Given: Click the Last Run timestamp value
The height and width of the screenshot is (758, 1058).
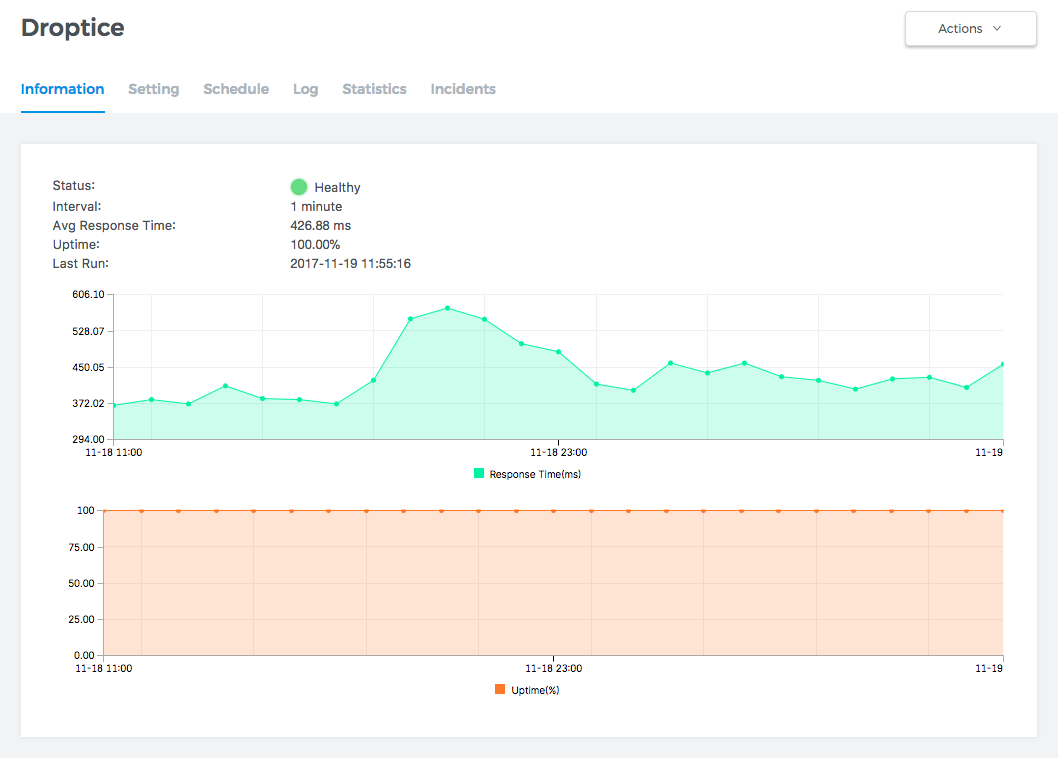Looking at the screenshot, I should tap(350, 264).
